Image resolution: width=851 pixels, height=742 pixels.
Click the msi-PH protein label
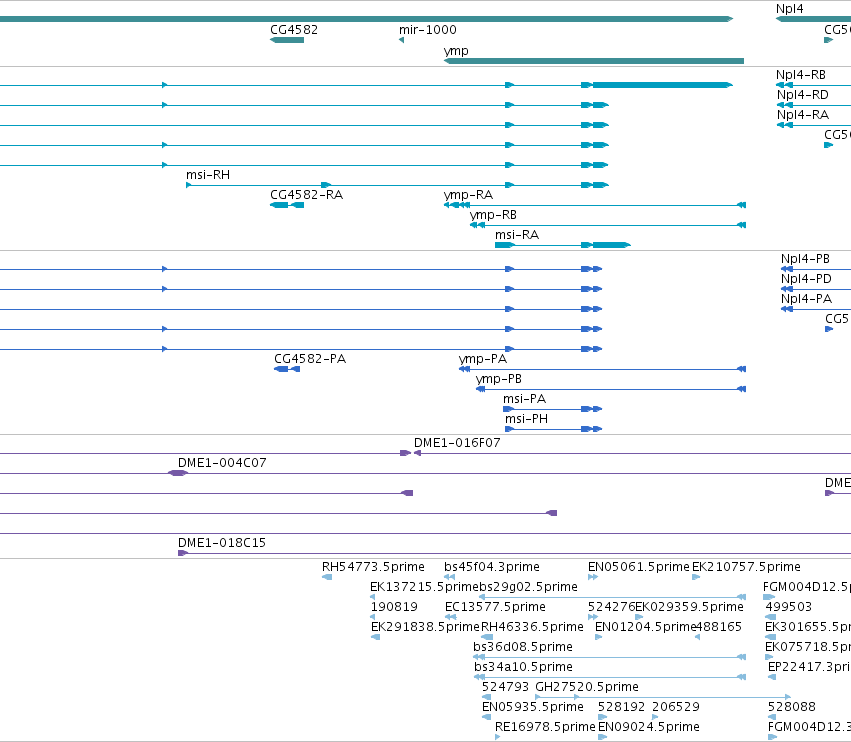coord(526,419)
